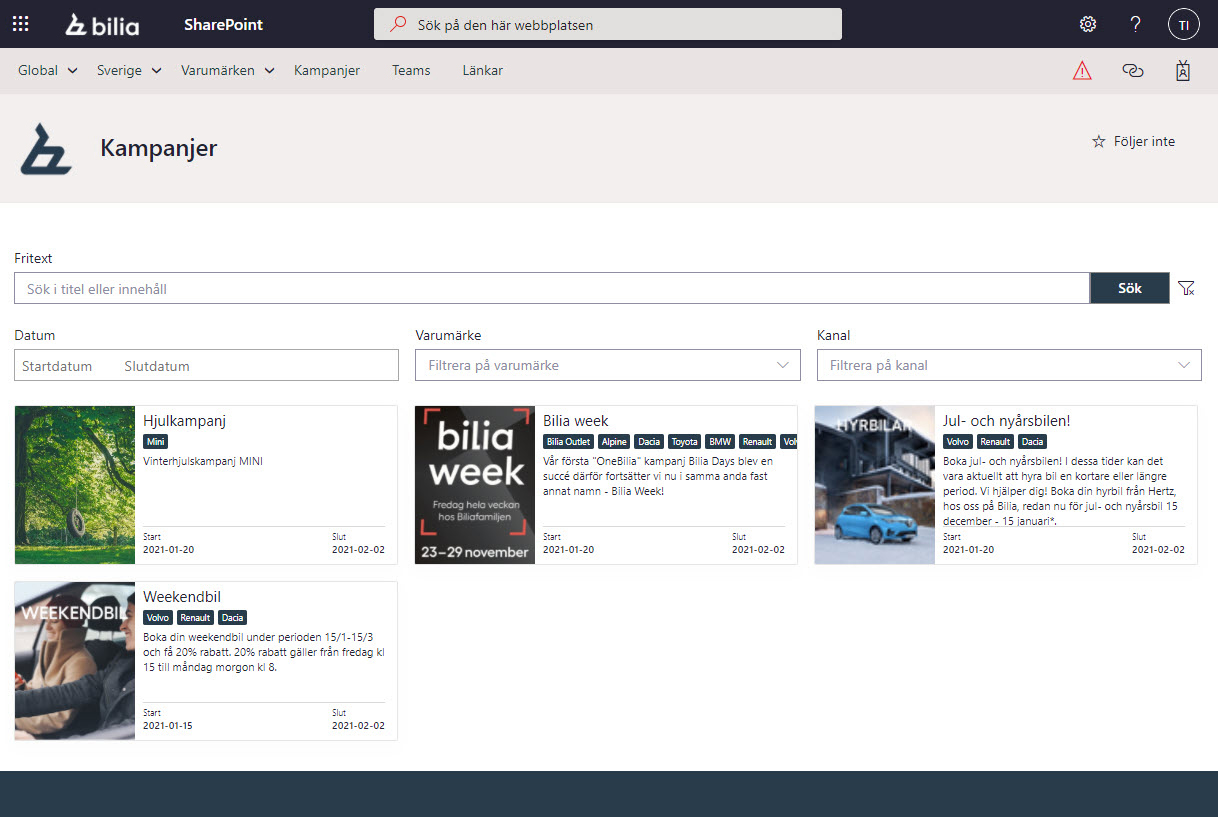Click the ID badge icon
The width and height of the screenshot is (1218, 817).
pyautogui.click(x=1183, y=71)
